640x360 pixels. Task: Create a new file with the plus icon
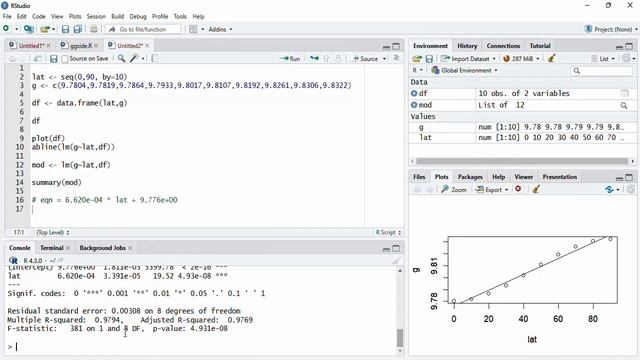click(6, 29)
